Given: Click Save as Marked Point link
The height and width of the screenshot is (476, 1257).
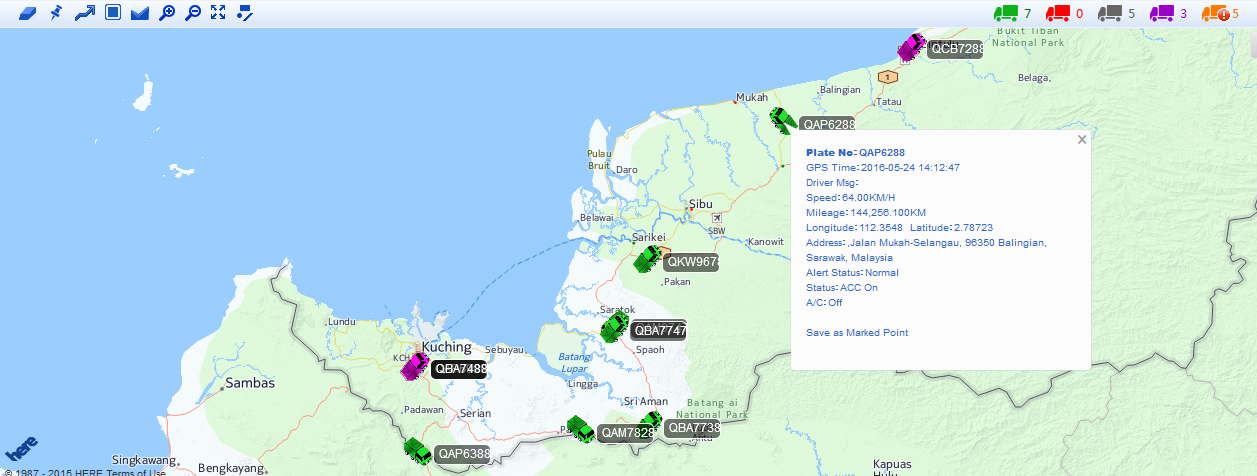Looking at the screenshot, I should 857,333.
